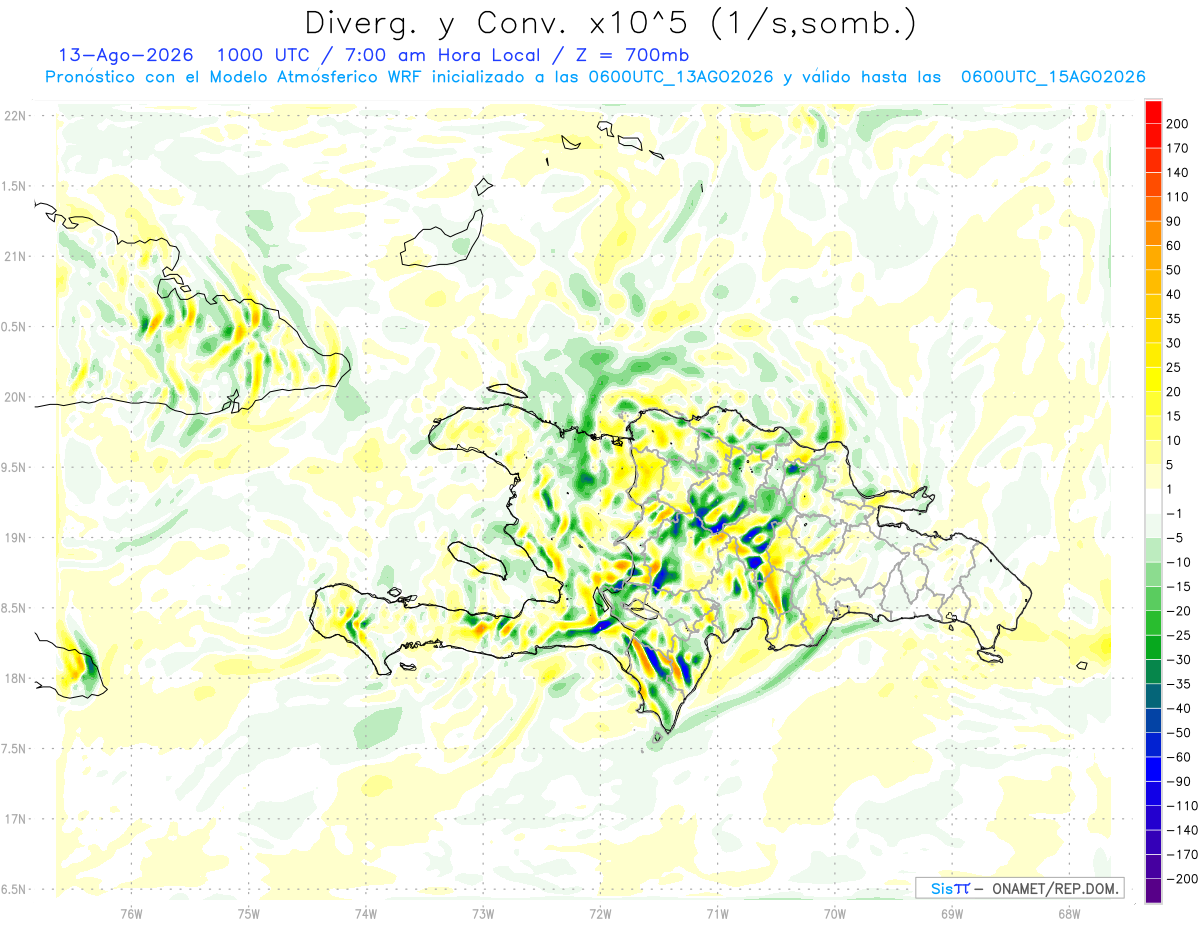Click the "74W" longitude label
The width and height of the screenshot is (1200, 927).
(366, 913)
